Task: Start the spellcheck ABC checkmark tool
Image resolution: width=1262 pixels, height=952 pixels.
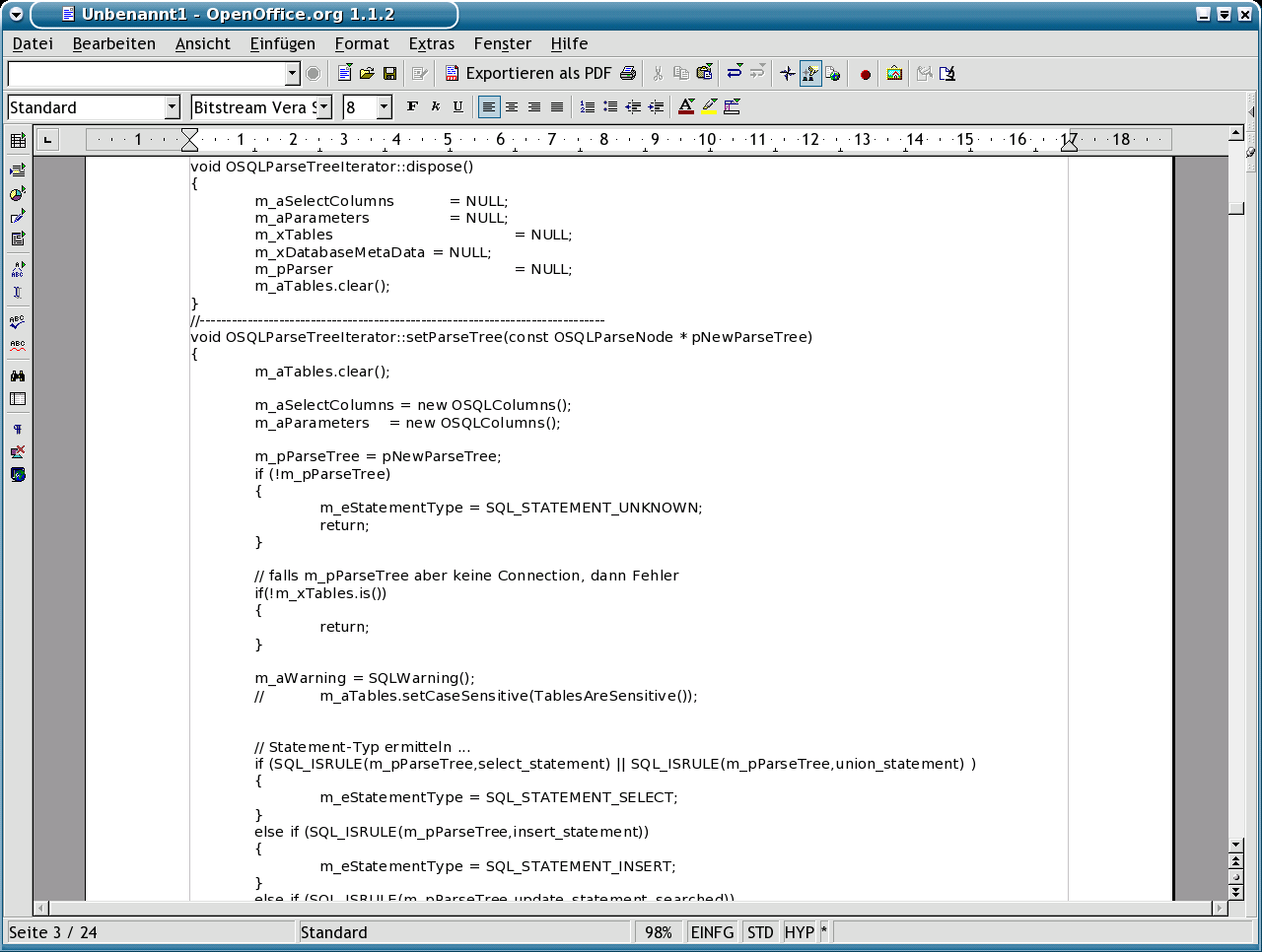Action: (18, 321)
